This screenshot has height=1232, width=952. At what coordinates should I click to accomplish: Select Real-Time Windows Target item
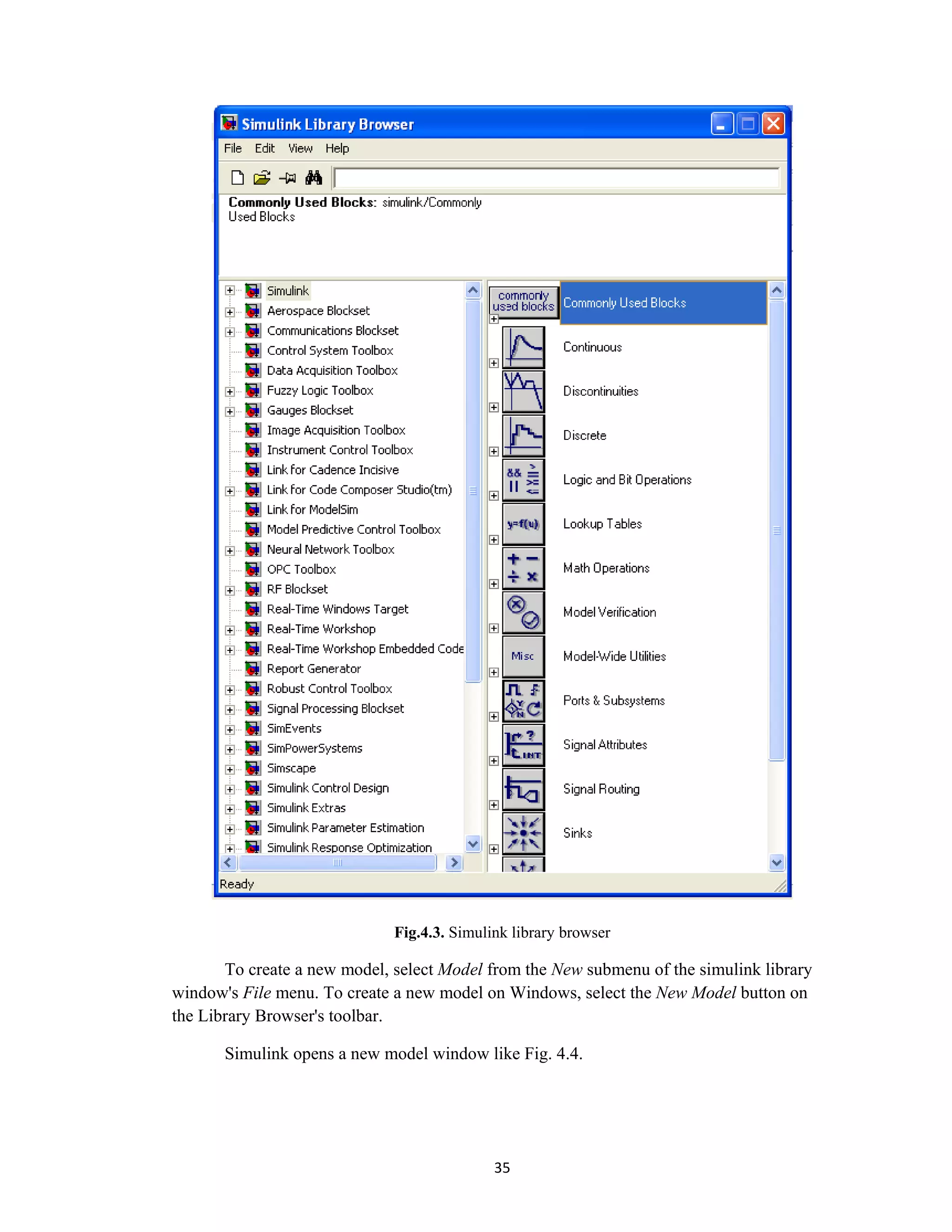pyautogui.click(x=337, y=609)
